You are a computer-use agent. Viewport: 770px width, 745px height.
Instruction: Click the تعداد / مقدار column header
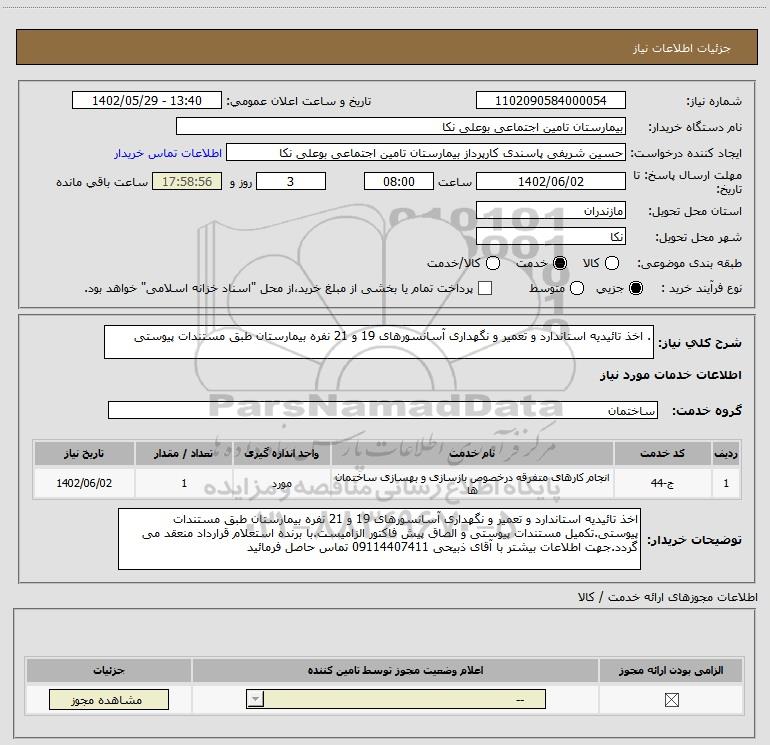pos(184,453)
